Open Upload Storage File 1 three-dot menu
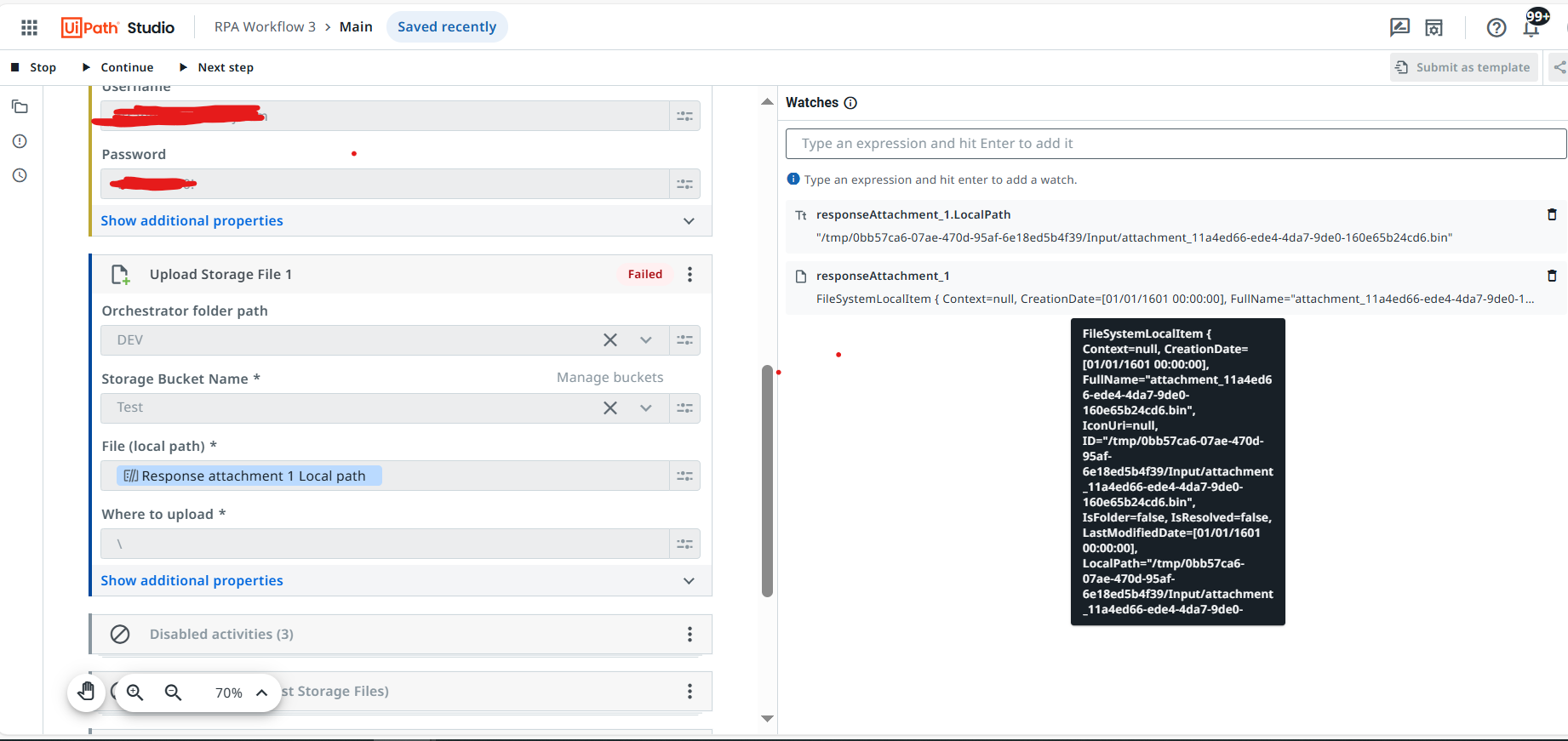Image resolution: width=1568 pixels, height=741 pixels. click(x=690, y=274)
